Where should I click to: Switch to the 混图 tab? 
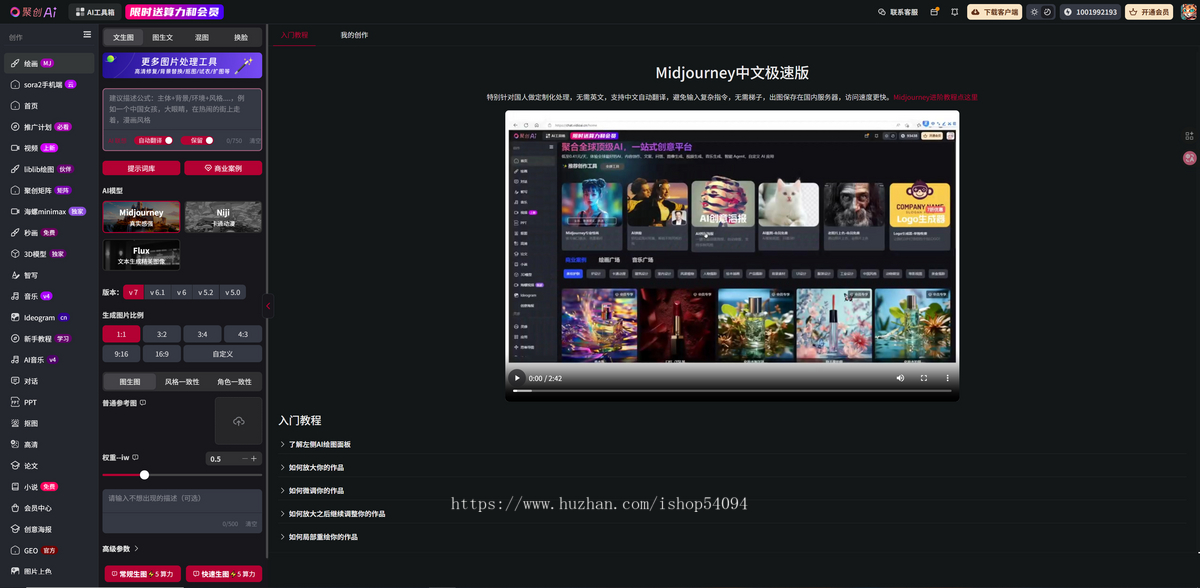click(x=202, y=37)
